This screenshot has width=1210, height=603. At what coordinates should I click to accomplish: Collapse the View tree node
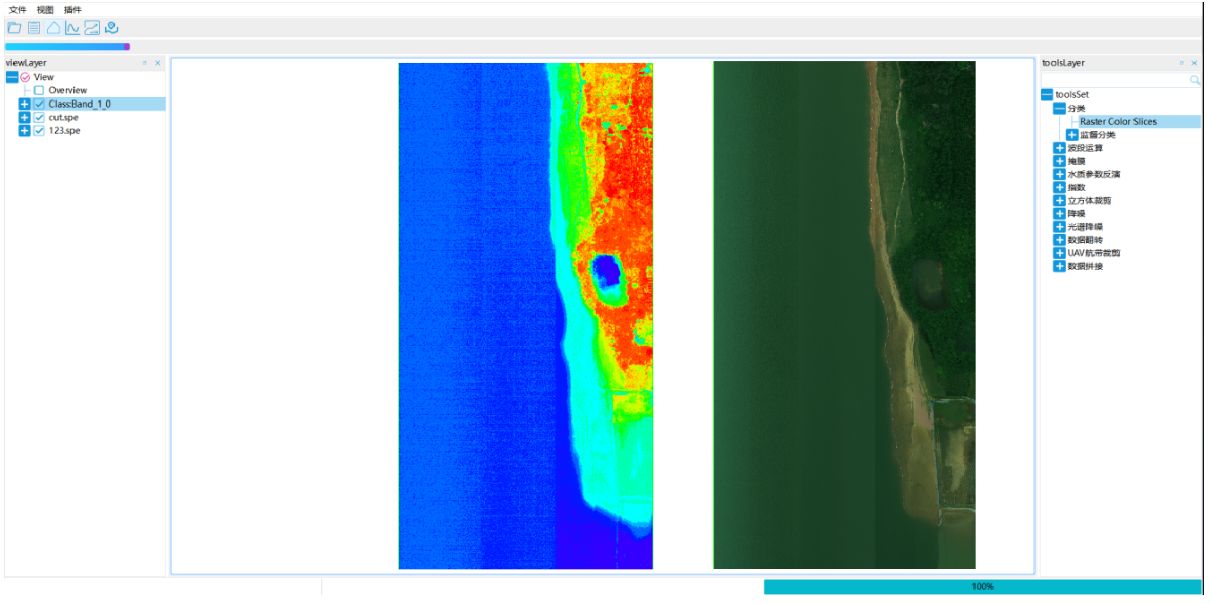click(x=12, y=77)
